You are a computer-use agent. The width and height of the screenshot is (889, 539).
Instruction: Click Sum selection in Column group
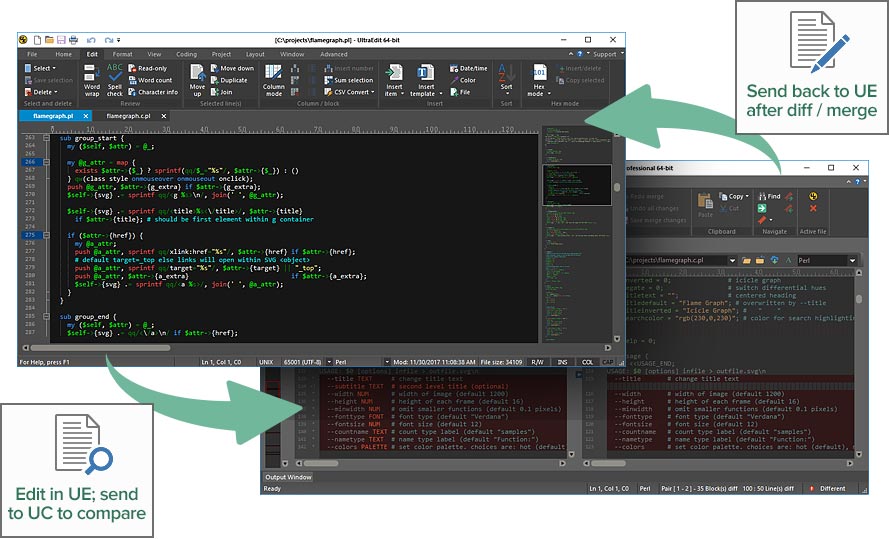click(349, 80)
